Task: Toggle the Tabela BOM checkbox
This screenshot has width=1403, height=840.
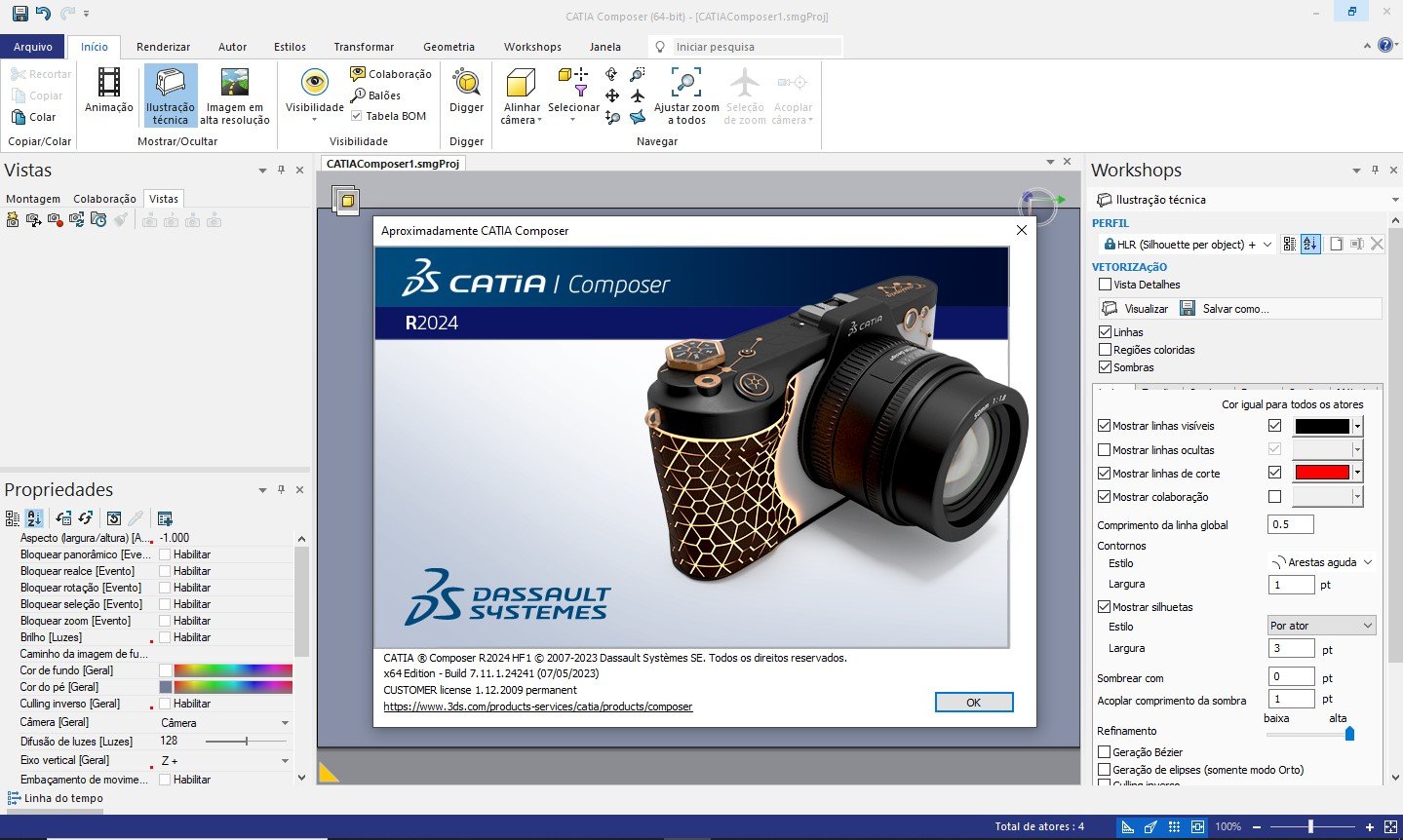Action: coord(357,116)
